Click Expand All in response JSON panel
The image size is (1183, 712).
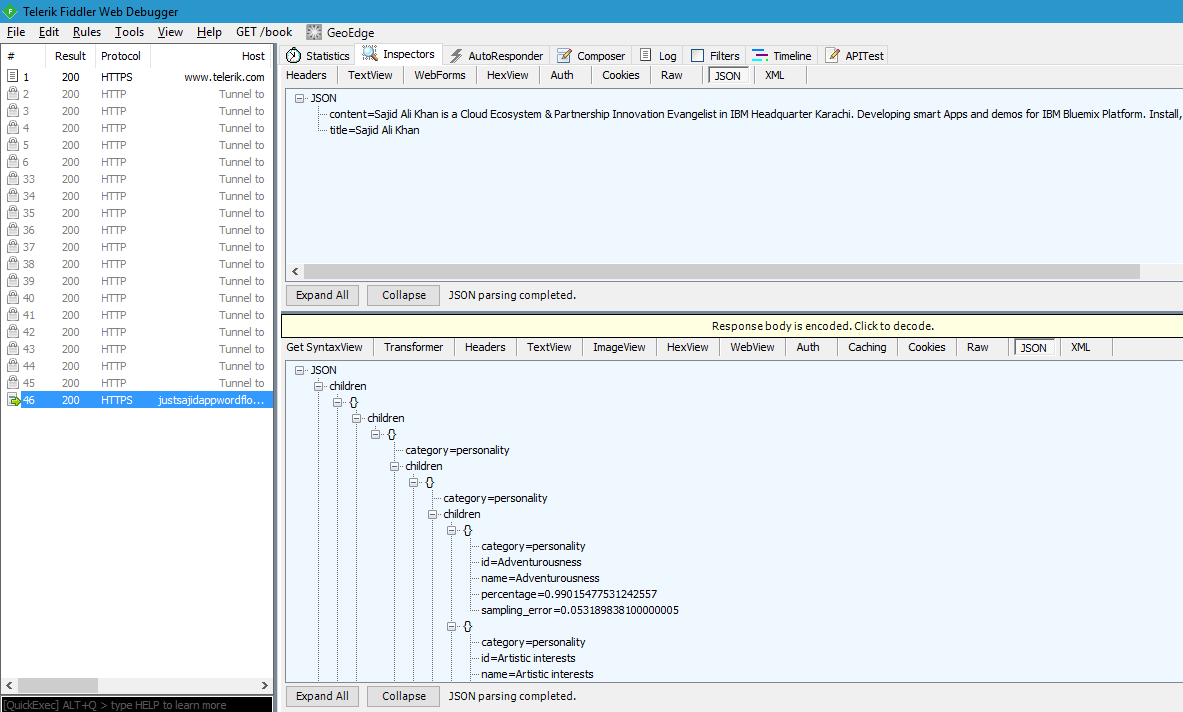322,696
